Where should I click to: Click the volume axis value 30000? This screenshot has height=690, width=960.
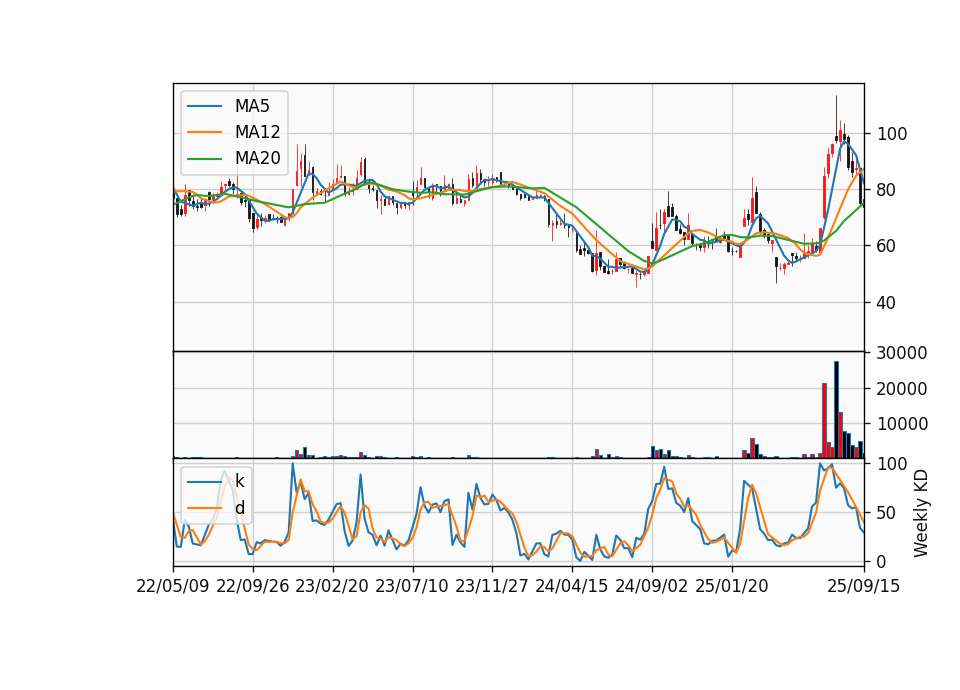902,353
